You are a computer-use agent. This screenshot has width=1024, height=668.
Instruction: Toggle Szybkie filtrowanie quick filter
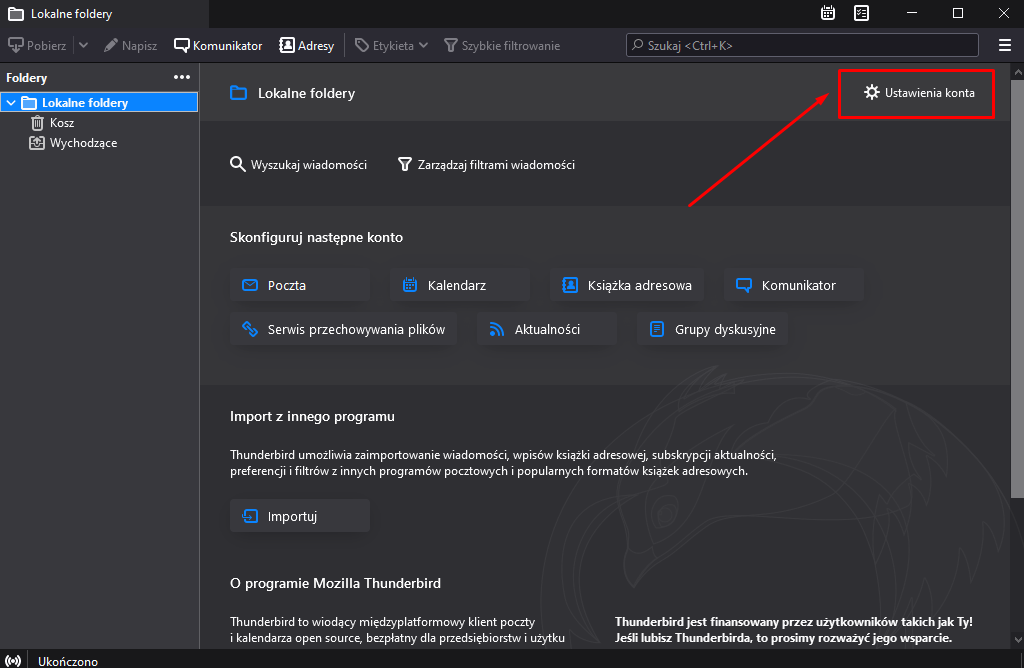(501, 45)
